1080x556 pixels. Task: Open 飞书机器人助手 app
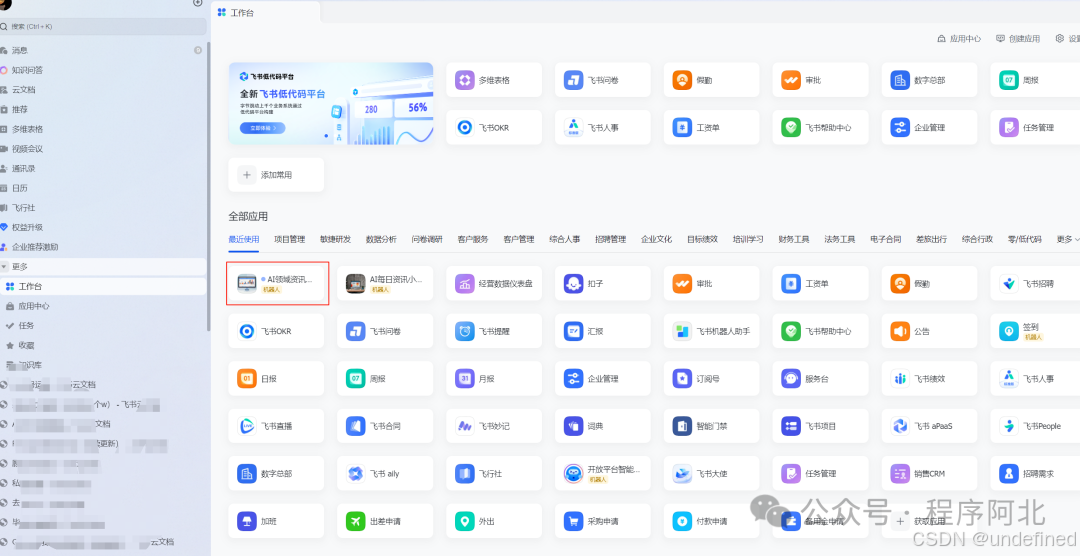[x=712, y=331]
